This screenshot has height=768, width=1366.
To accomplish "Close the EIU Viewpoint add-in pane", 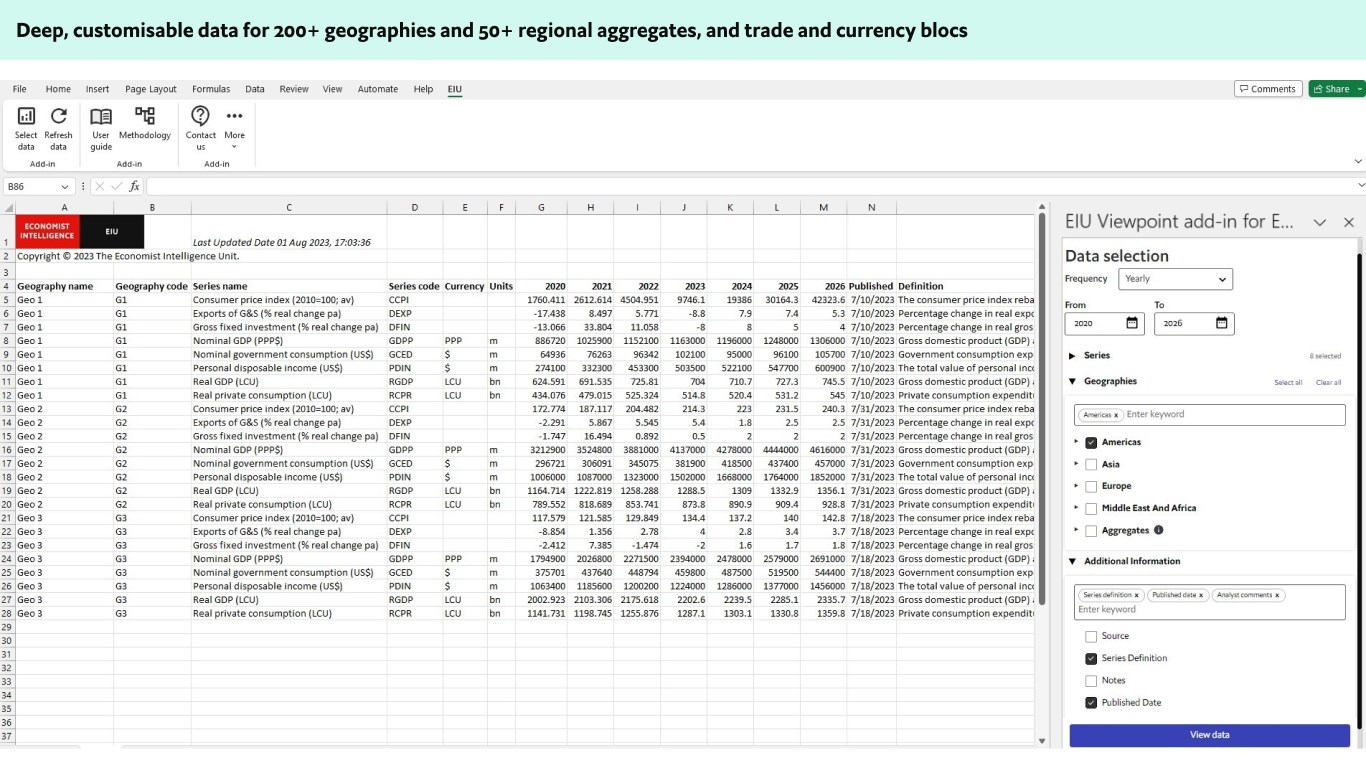I will [x=1348, y=222].
